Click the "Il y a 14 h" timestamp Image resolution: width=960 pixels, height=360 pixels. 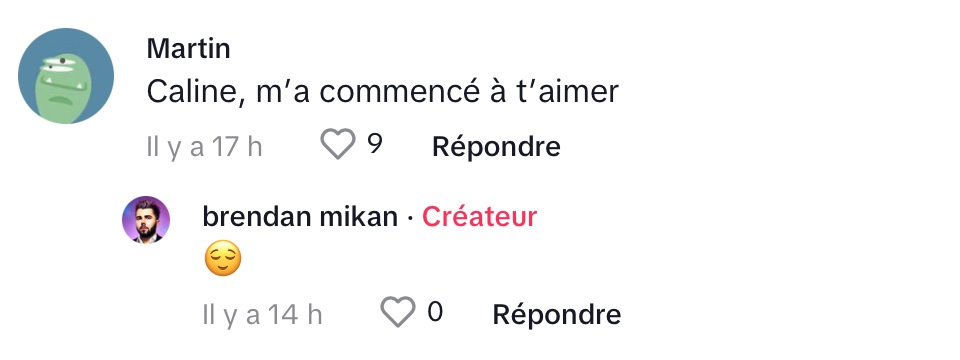point(263,315)
